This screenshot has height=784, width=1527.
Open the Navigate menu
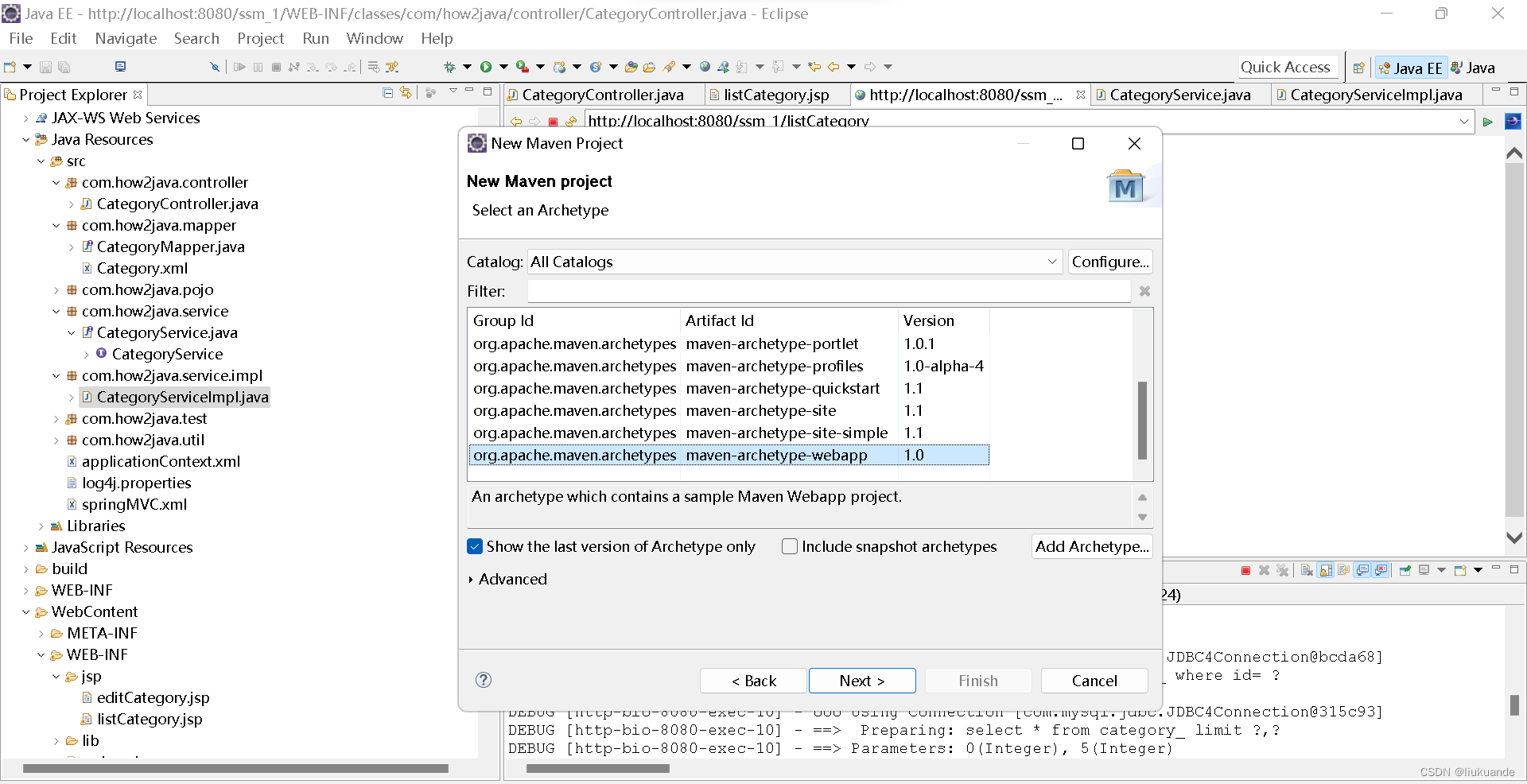126,38
